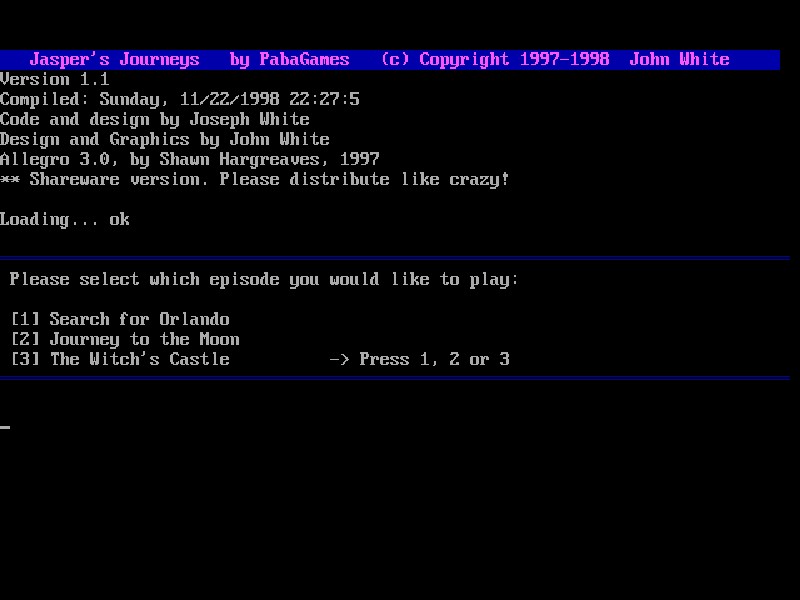
Task: Click 'Design and Graphics by John White'
Action: [x=165, y=139]
